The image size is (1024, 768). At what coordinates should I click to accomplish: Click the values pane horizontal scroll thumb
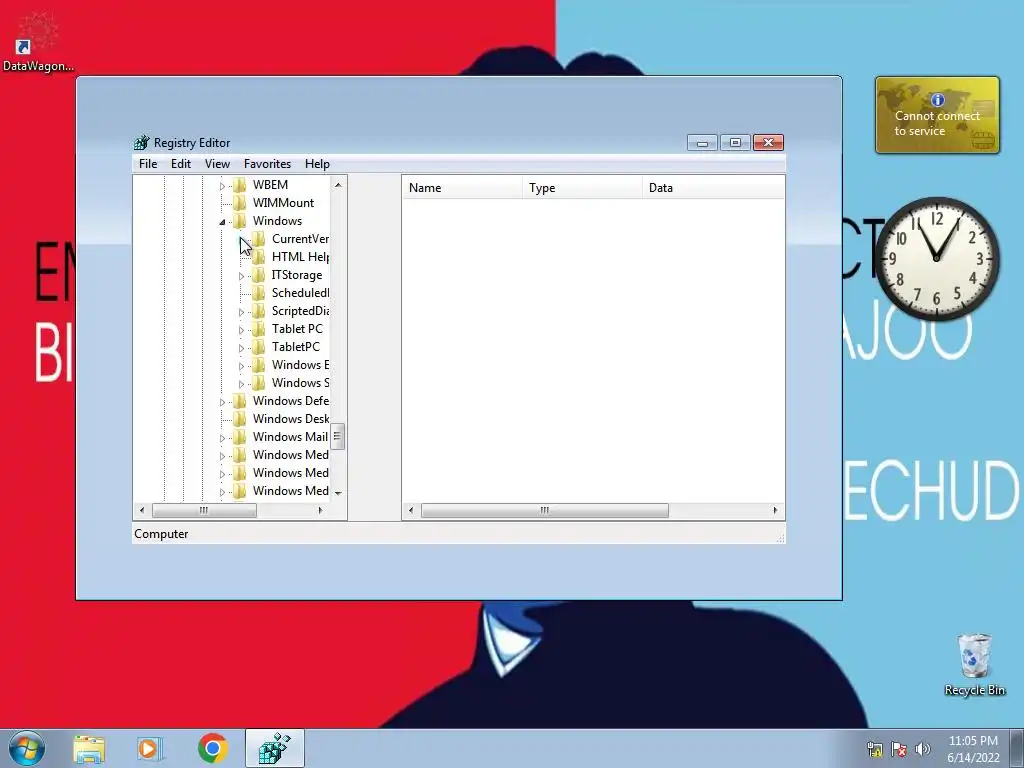(x=545, y=511)
